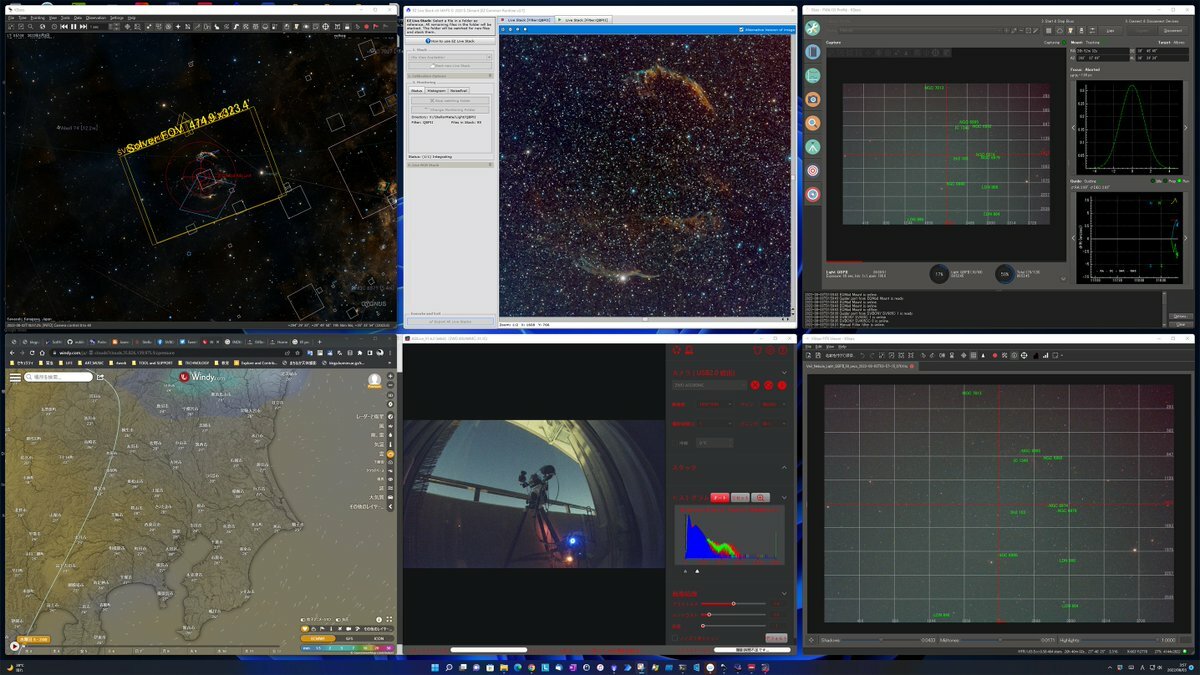
Task: Collapse the histogram section chevron in camera app
Action: (784, 497)
